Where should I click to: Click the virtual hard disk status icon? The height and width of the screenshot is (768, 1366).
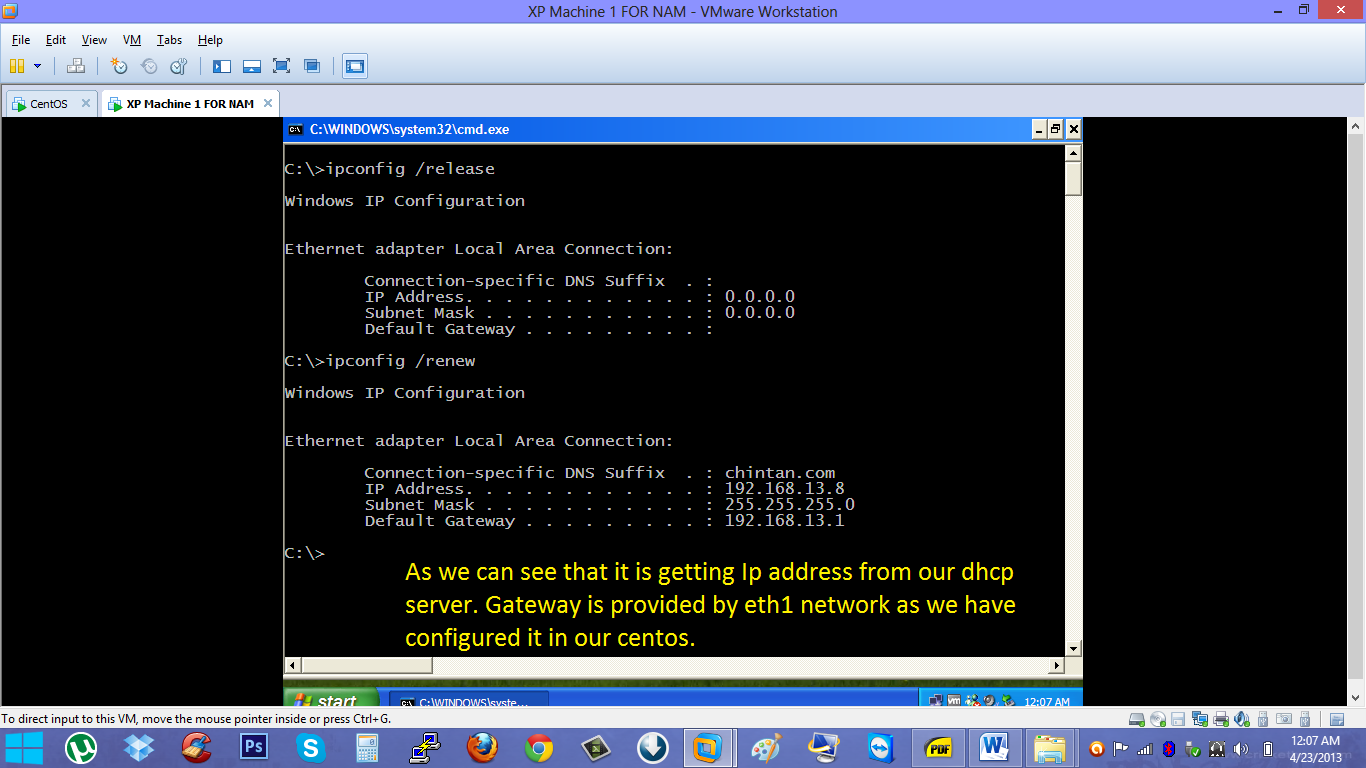[1136, 719]
